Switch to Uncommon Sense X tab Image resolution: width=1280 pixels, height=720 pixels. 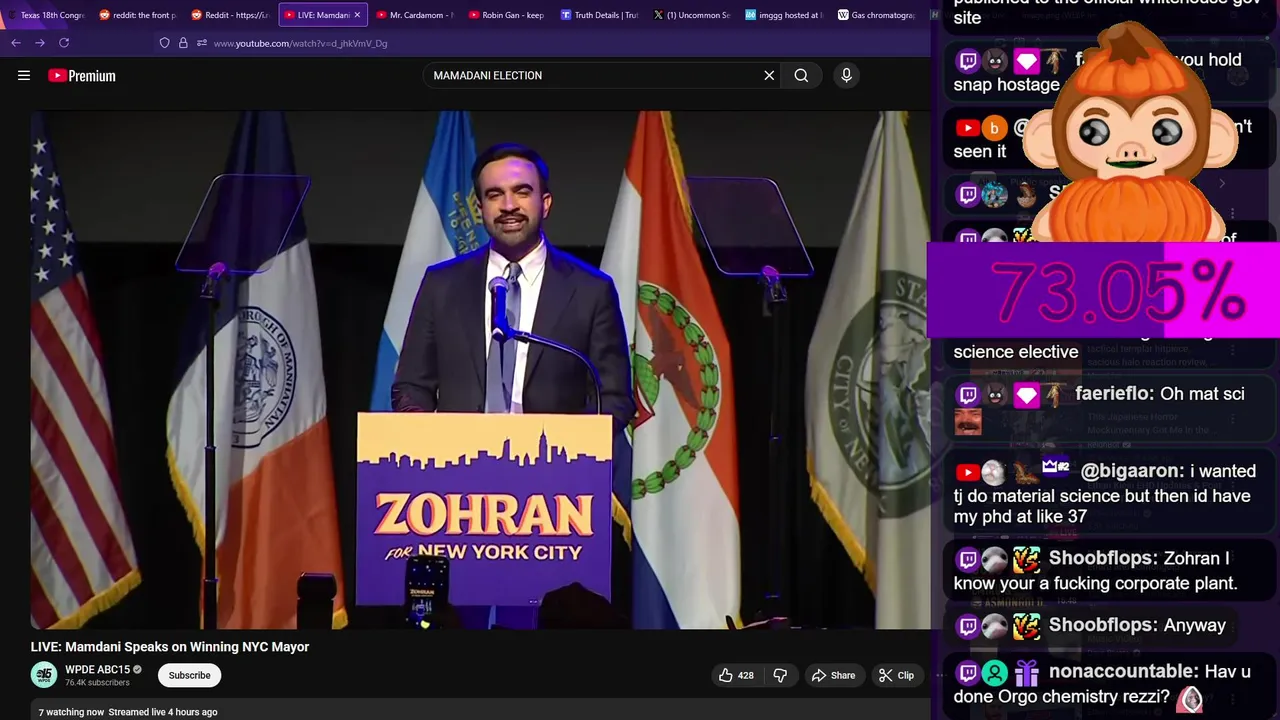click(x=691, y=15)
